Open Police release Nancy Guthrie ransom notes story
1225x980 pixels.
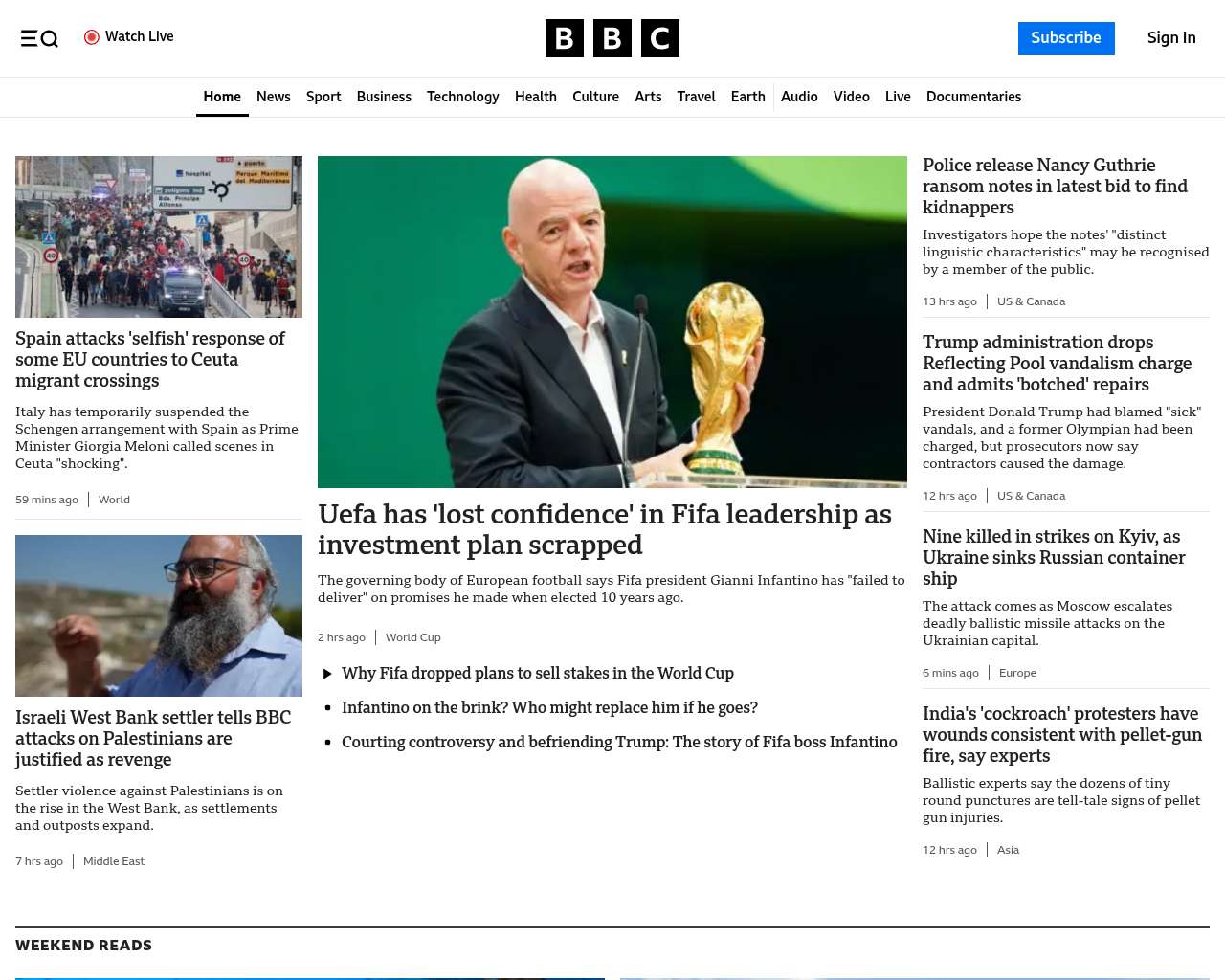click(1055, 187)
